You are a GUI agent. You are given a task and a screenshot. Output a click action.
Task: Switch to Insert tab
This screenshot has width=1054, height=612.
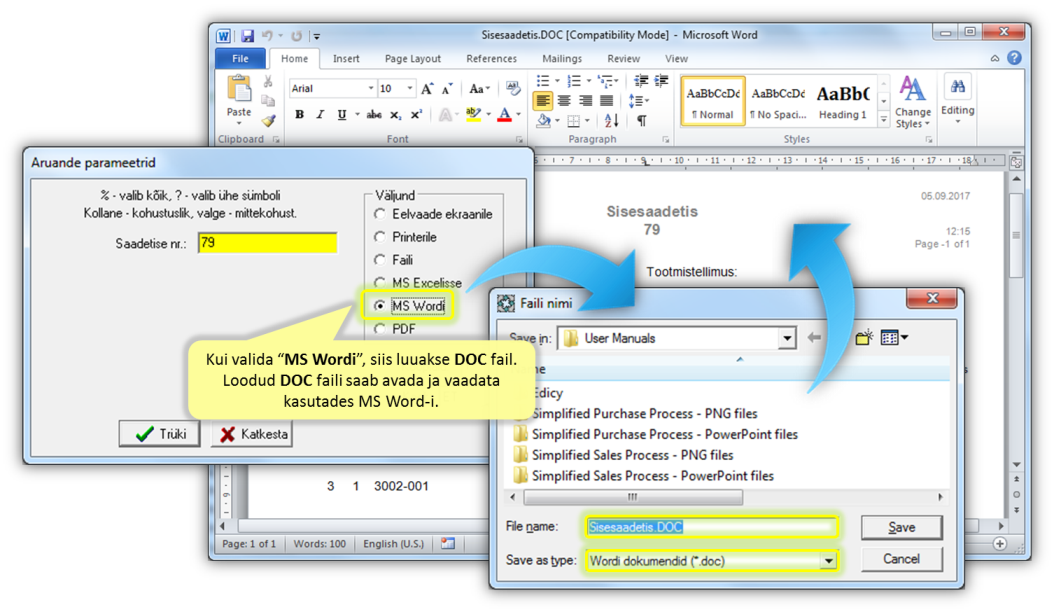(x=346, y=59)
